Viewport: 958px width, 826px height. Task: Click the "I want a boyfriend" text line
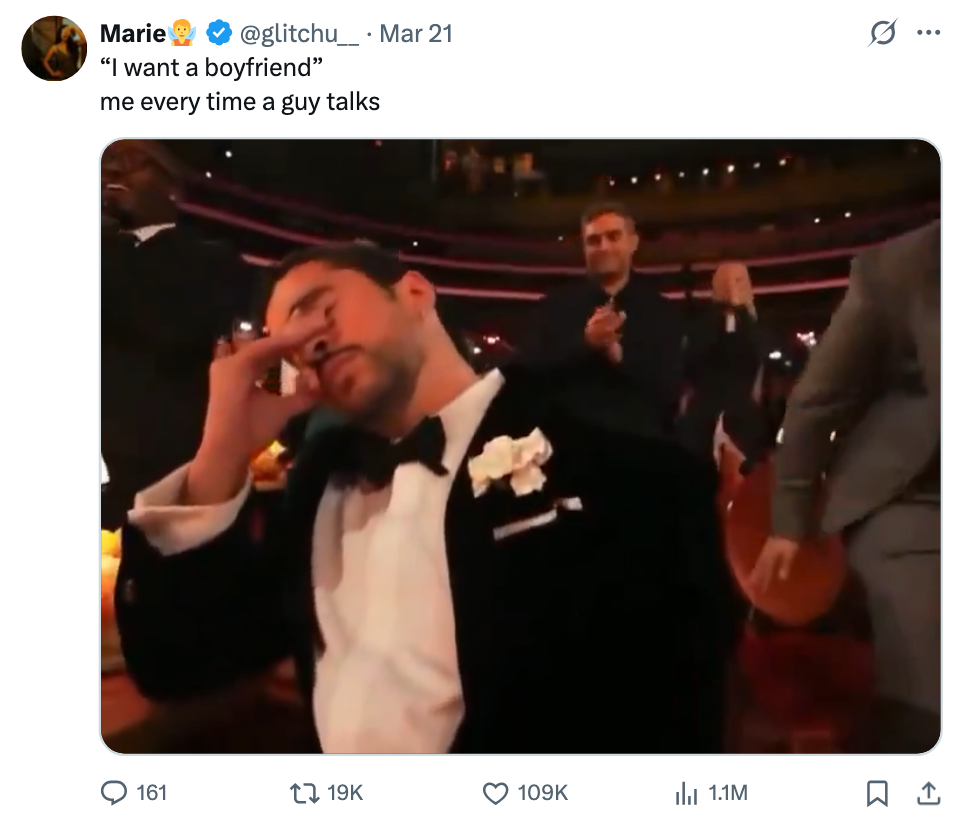tap(212, 68)
